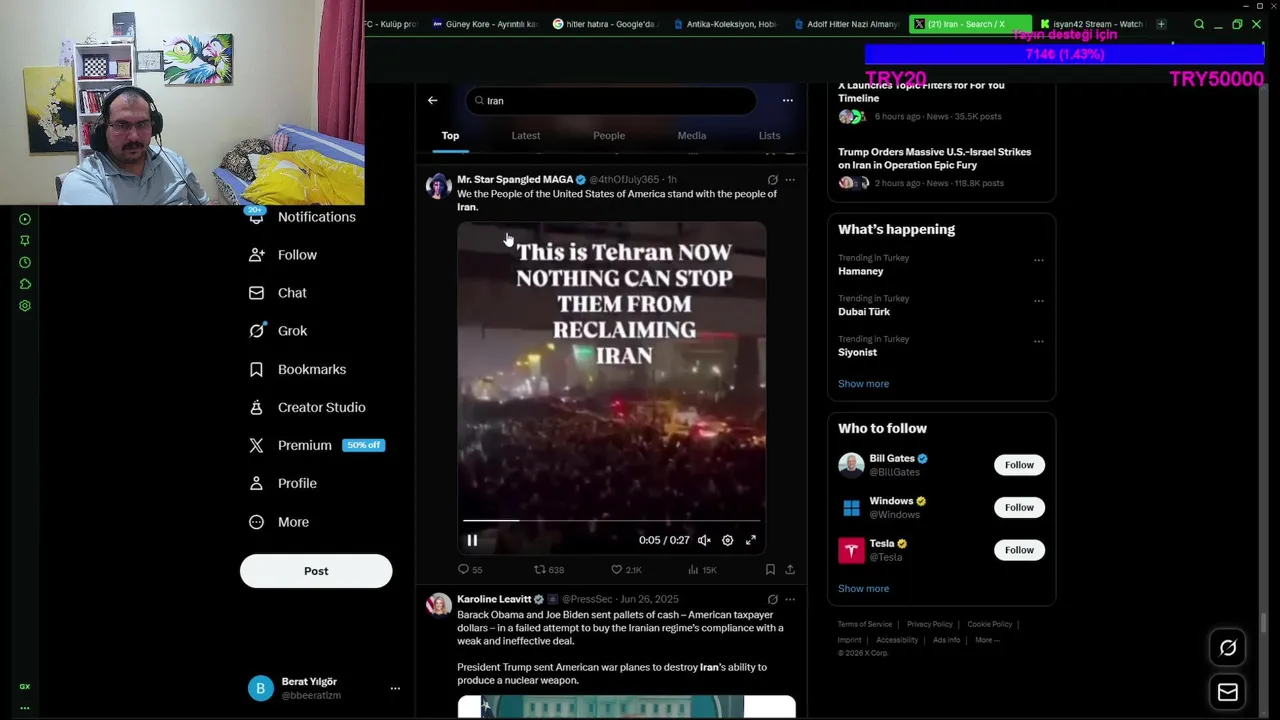
Task: Seek within the Tehran video progress bar
Action: (611, 521)
